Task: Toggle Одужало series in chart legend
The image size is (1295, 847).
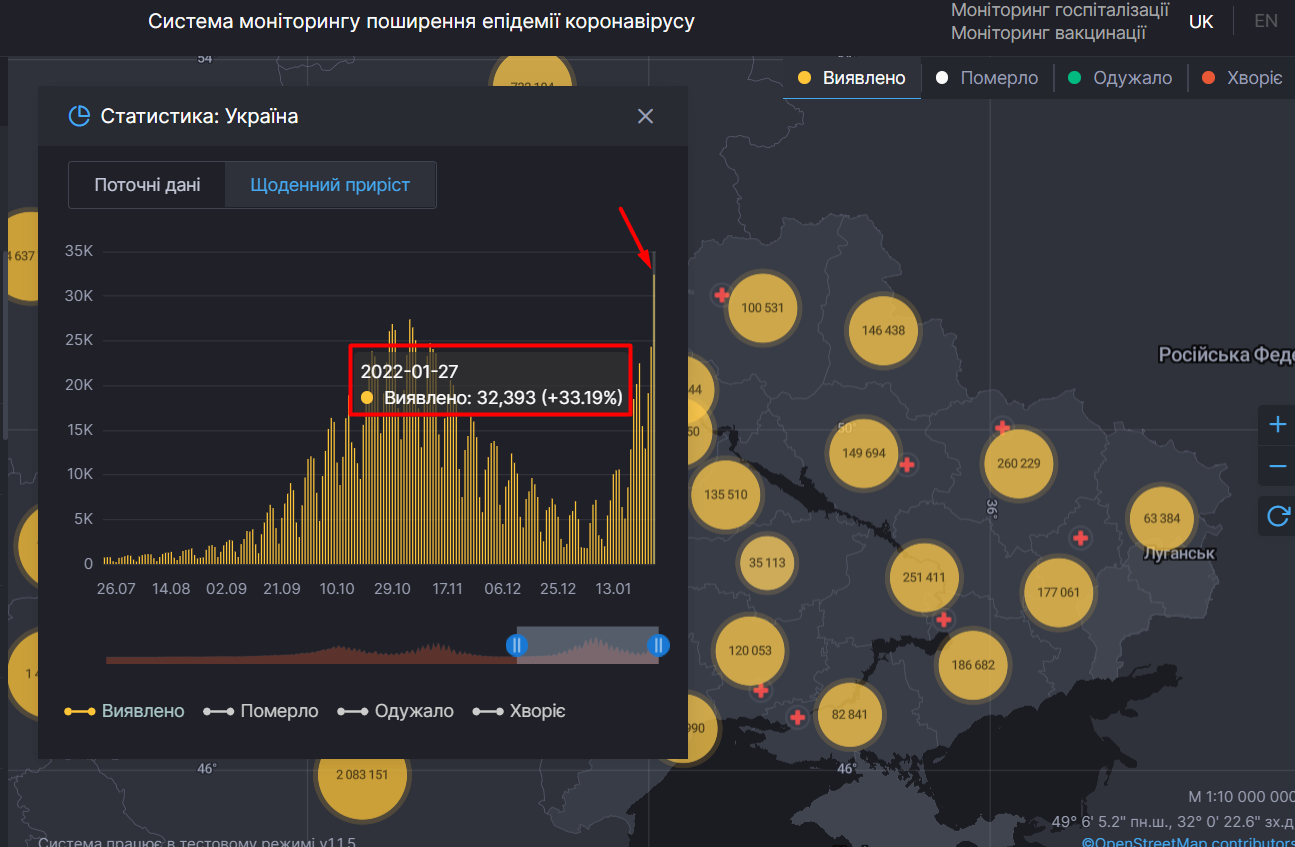Action: point(395,711)
